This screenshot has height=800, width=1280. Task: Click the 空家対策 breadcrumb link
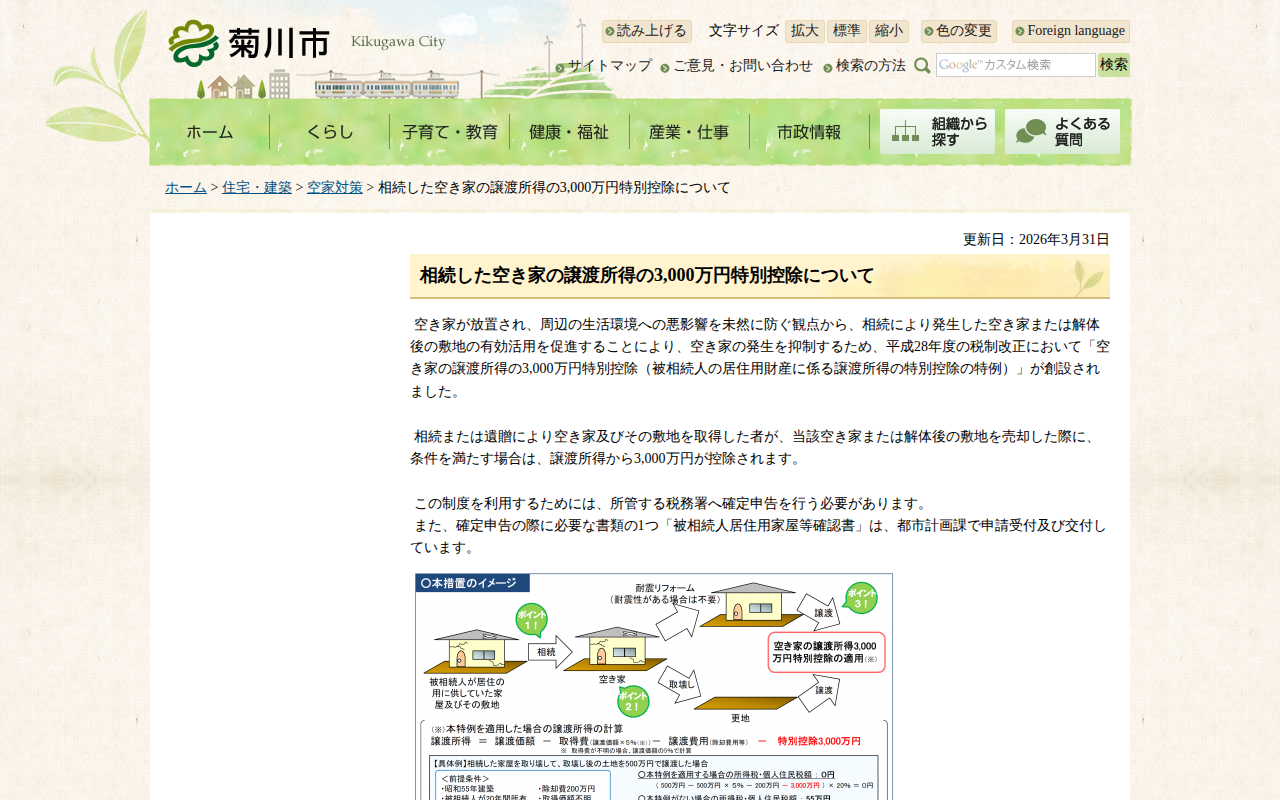click(x=335, y=188)
